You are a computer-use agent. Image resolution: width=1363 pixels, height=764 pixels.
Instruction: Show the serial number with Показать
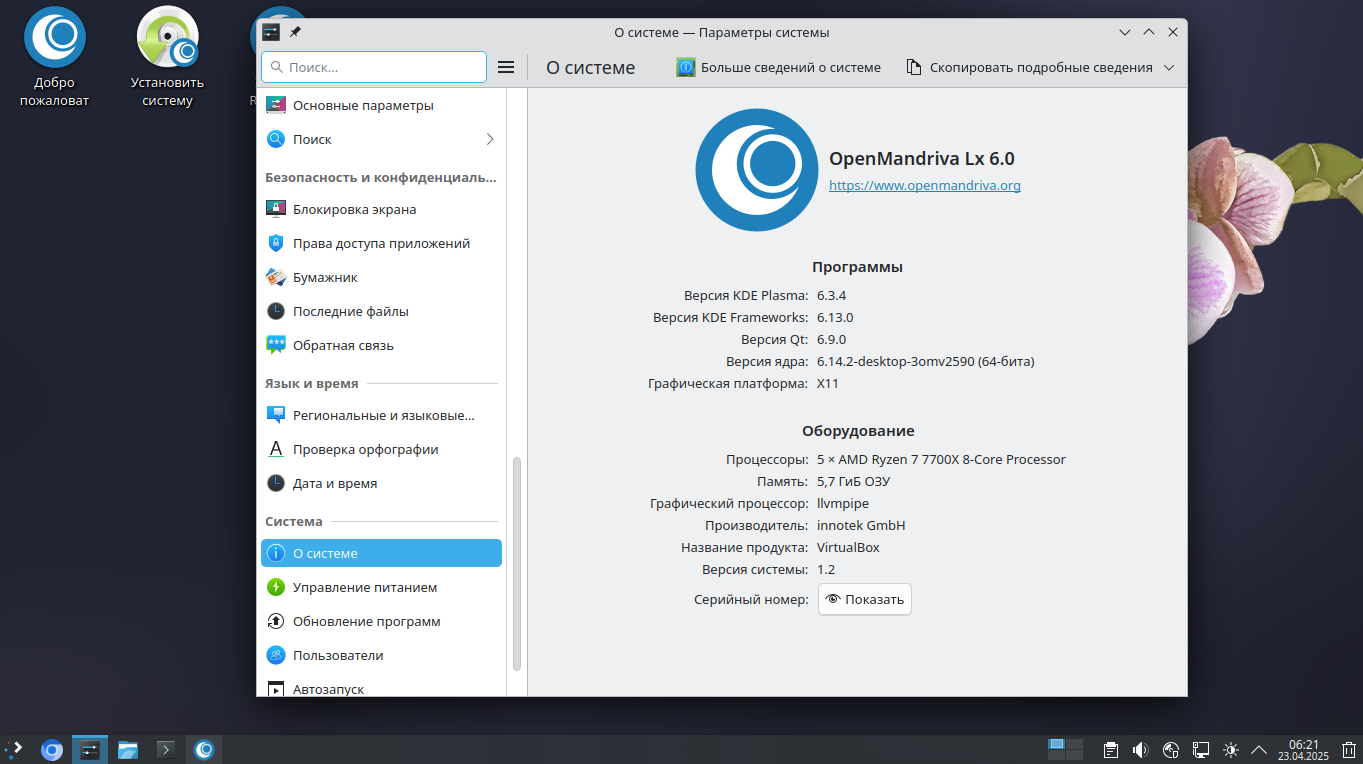pyautogui.click(x=865, y=599)
